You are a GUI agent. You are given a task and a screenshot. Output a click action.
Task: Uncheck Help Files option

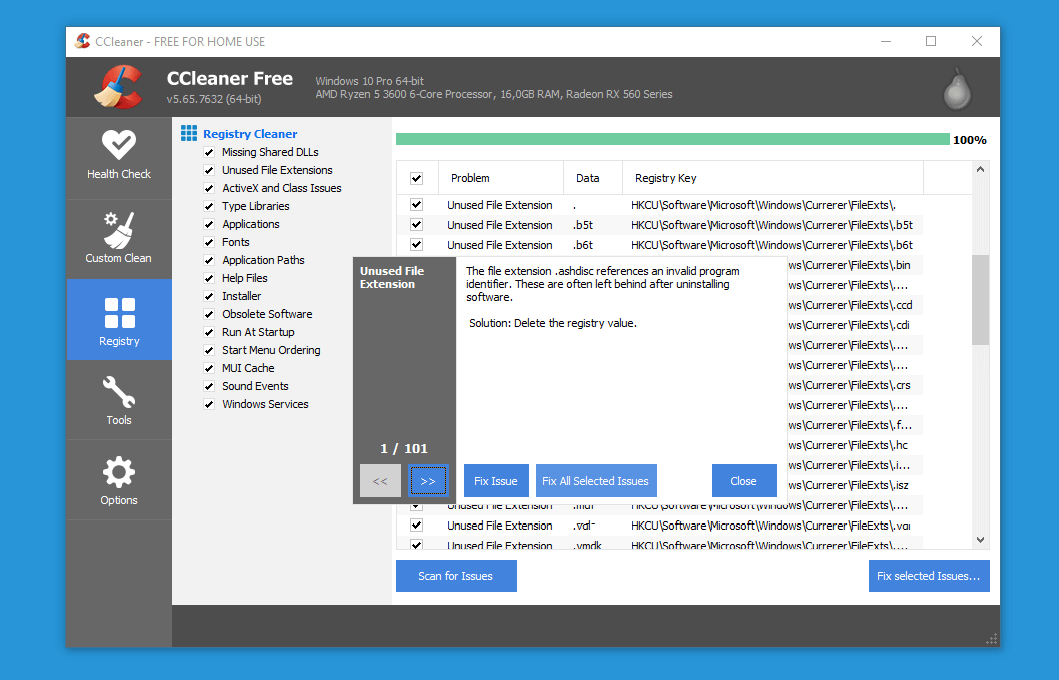coord(209,278)
